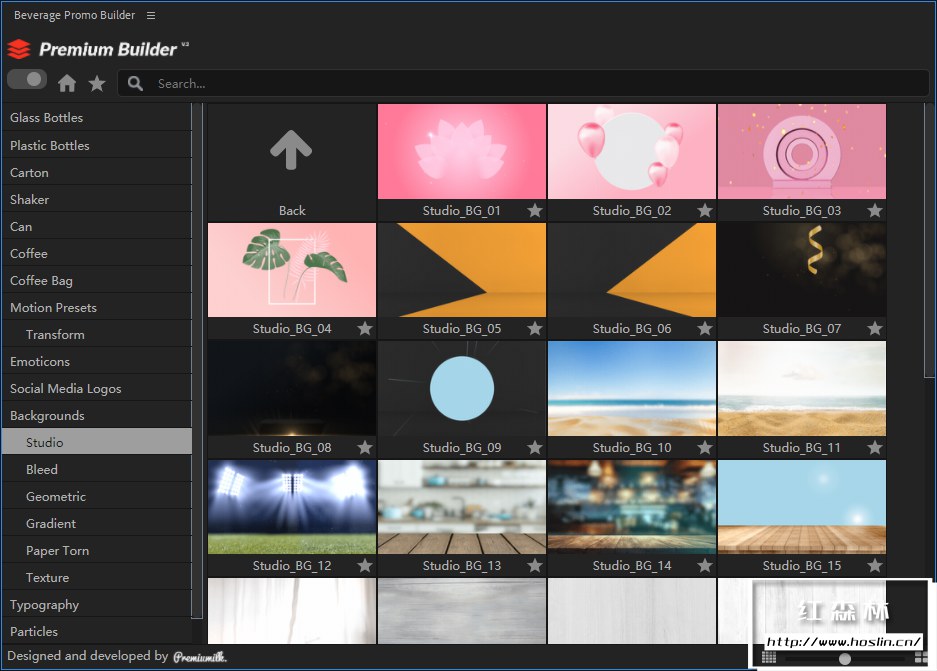Favorite Studio_BG_03 with its star
937x671 pixels.
pos(875,210)
